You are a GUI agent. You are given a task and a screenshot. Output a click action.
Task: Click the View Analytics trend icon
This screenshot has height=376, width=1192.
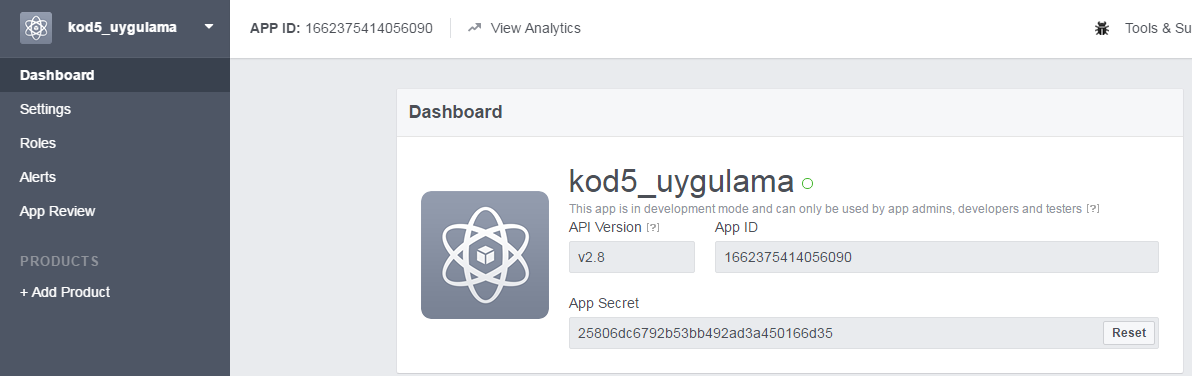474,28
